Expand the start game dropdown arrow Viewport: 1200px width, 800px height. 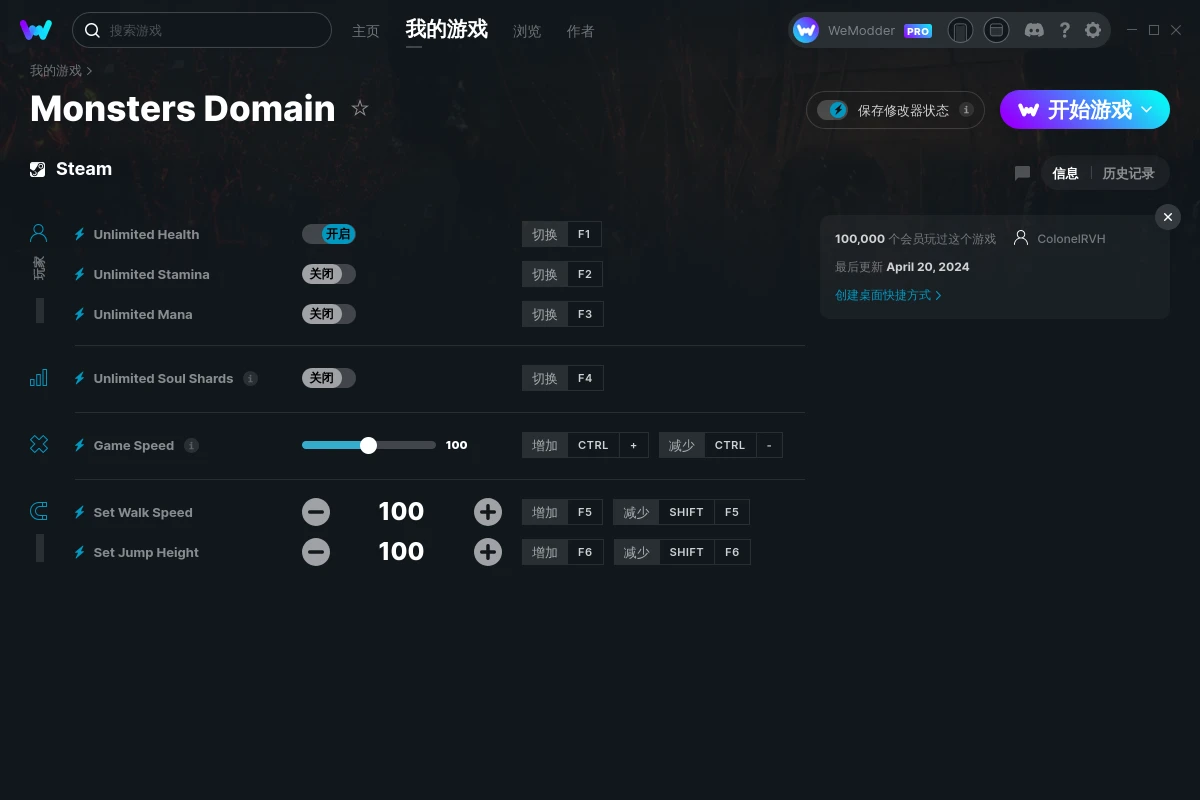pos(1147,109)
